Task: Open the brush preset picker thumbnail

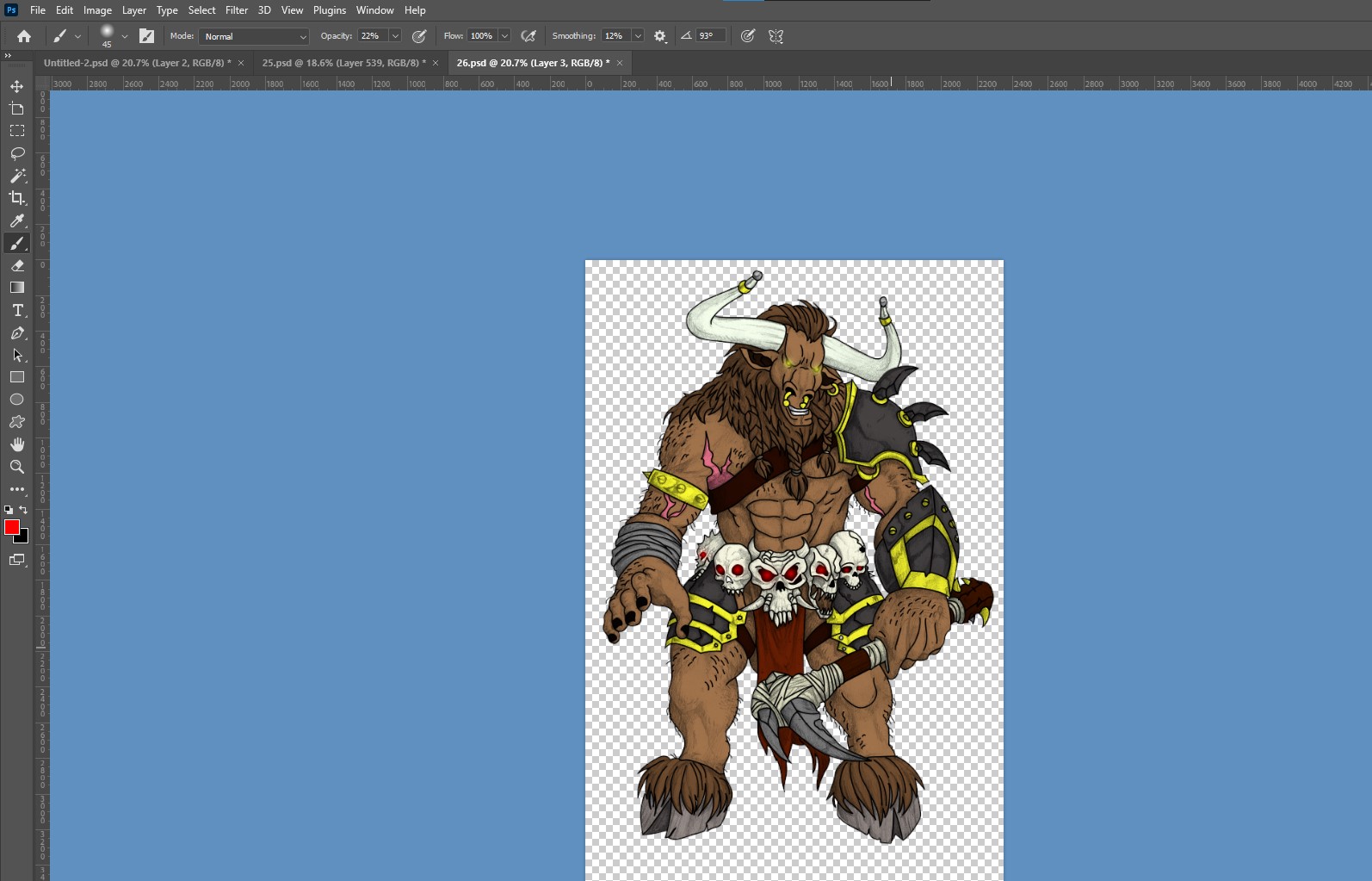Action: (x=107, y=35)
